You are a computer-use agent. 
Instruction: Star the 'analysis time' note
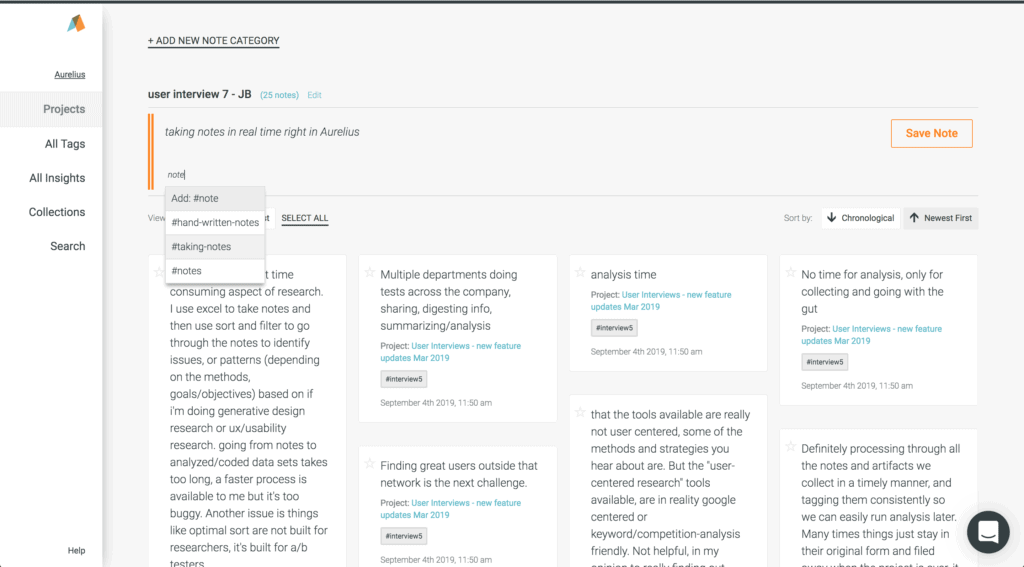pyautogui.click(x=580, y=272)
